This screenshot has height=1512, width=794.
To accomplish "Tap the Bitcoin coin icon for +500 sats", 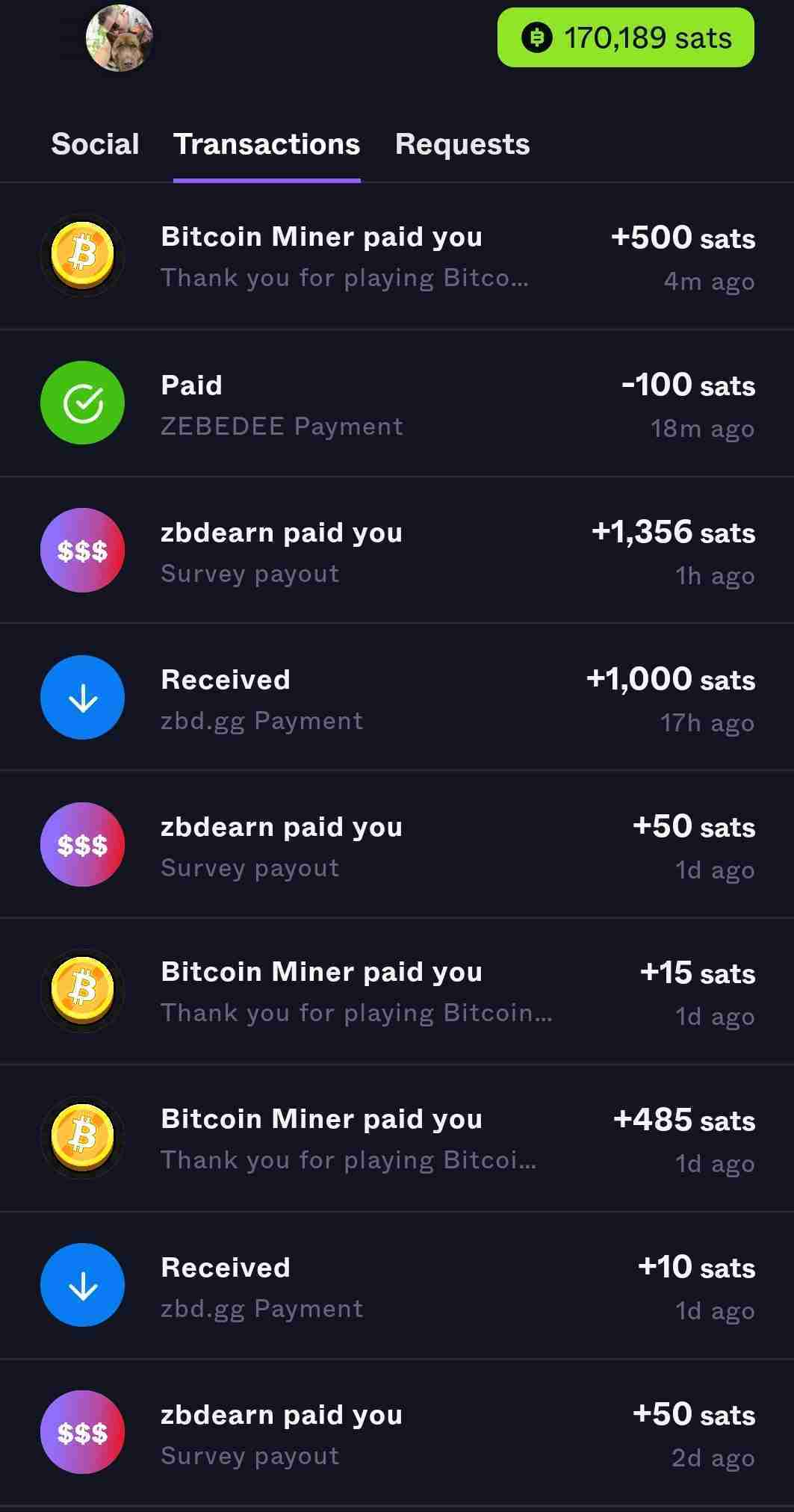I will (x=82, y=255).
